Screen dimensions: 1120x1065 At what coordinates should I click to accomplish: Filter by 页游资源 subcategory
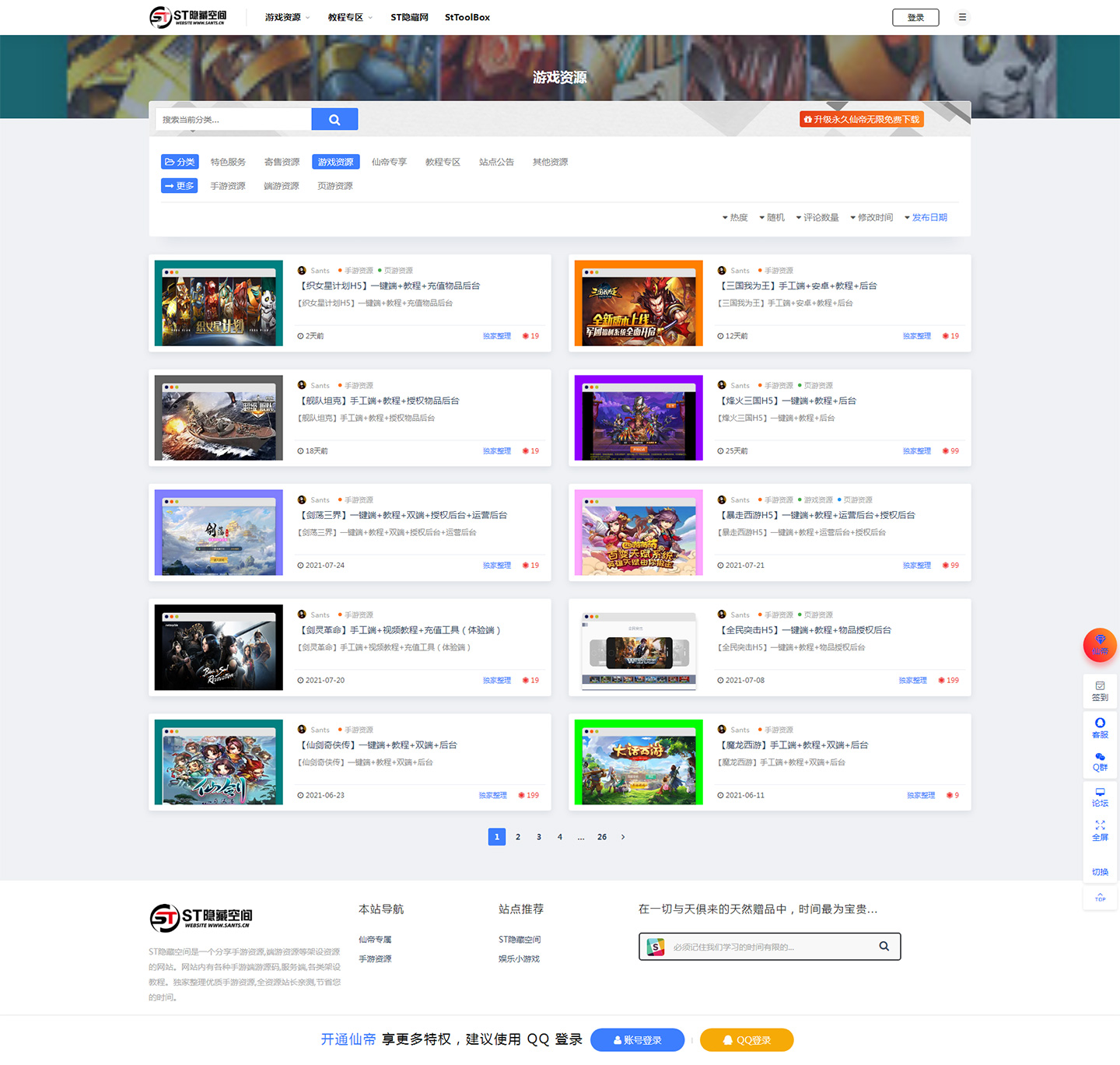335,186
